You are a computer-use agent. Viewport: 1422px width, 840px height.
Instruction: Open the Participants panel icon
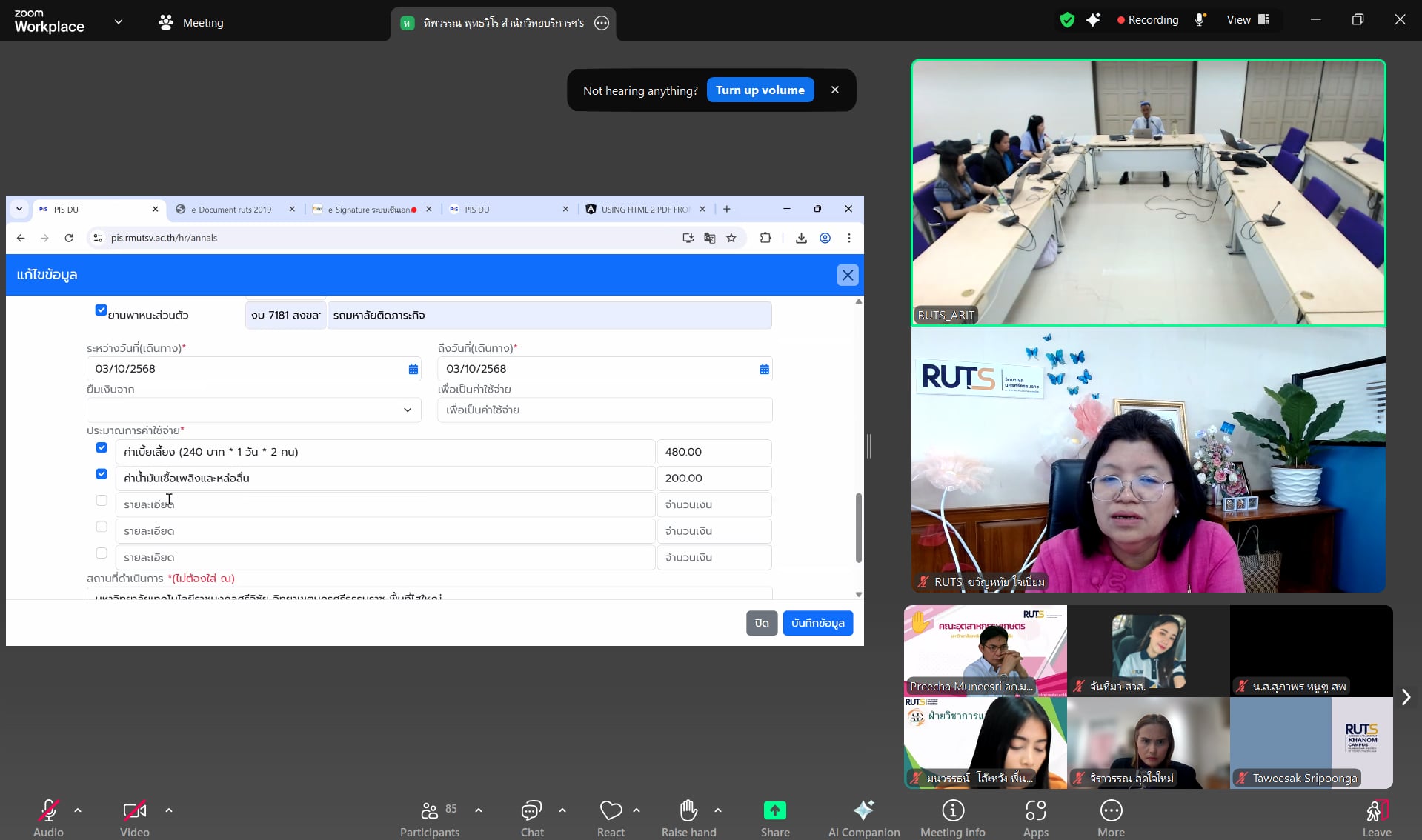(x=429, y=811)
